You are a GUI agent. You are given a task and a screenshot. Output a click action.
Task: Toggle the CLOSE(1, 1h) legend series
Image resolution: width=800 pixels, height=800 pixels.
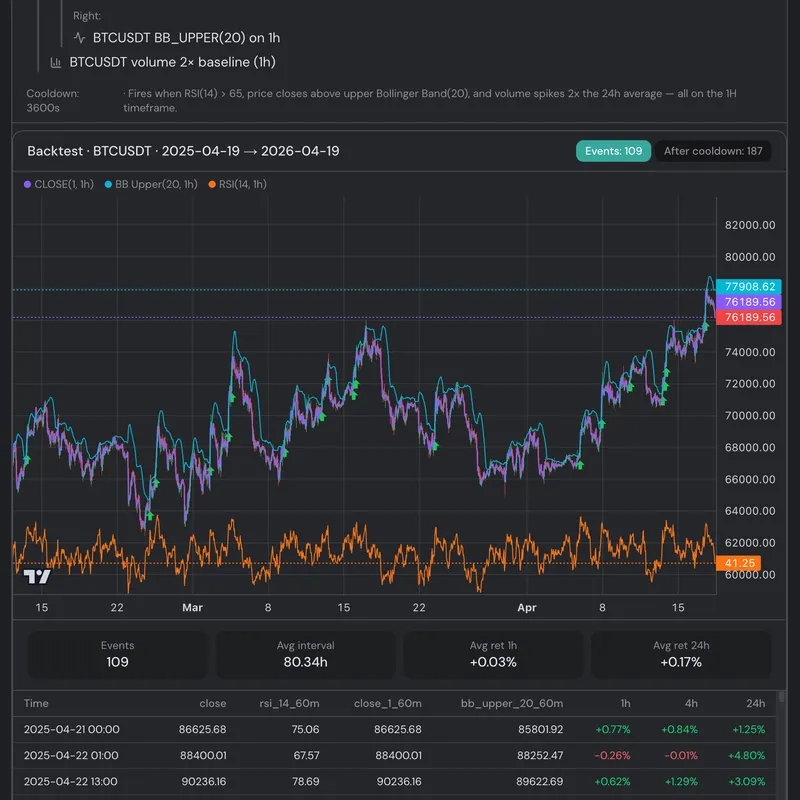[59, 184]
